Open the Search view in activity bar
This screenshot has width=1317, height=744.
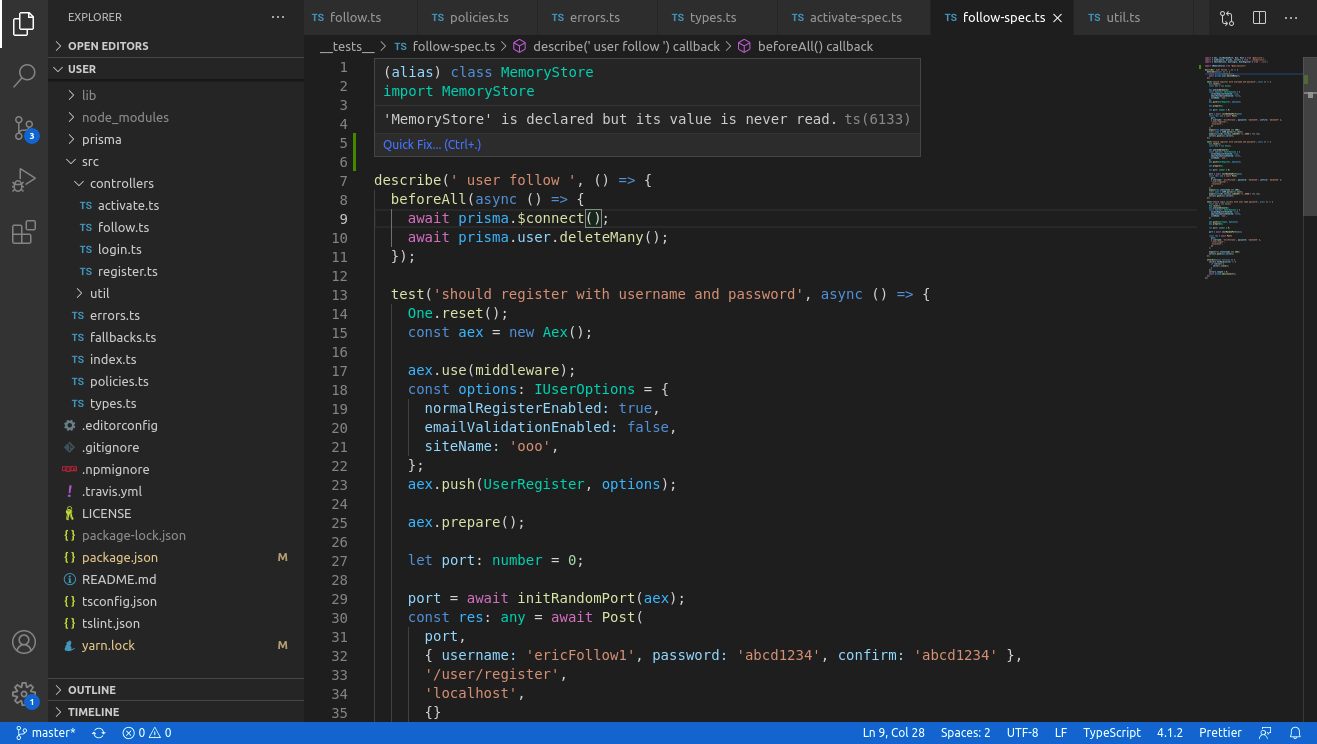click(x=24, y=76)
